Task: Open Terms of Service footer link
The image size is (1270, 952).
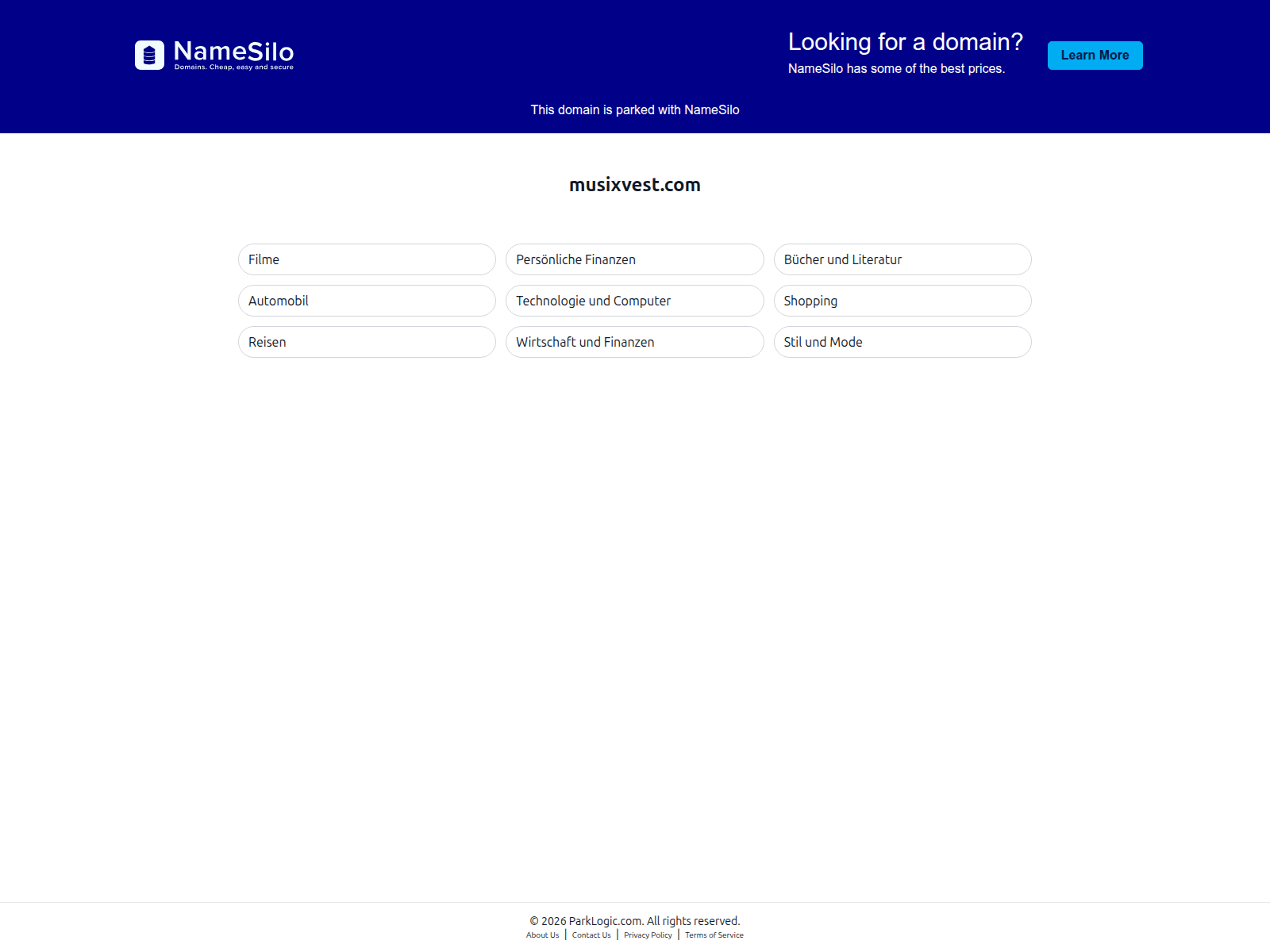Action: 714,935
